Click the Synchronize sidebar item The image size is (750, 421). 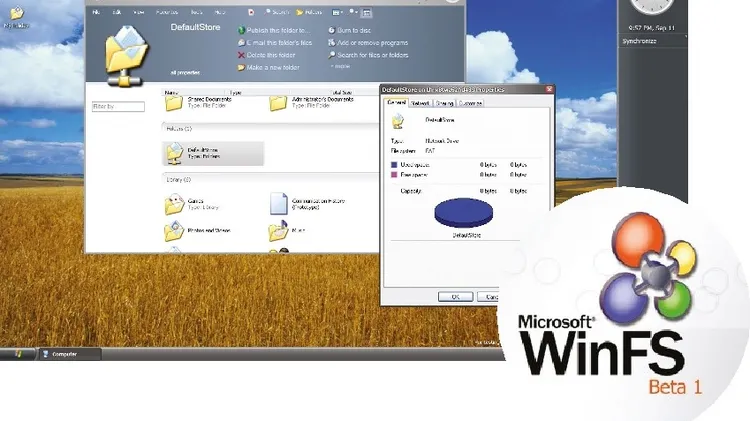639,41
